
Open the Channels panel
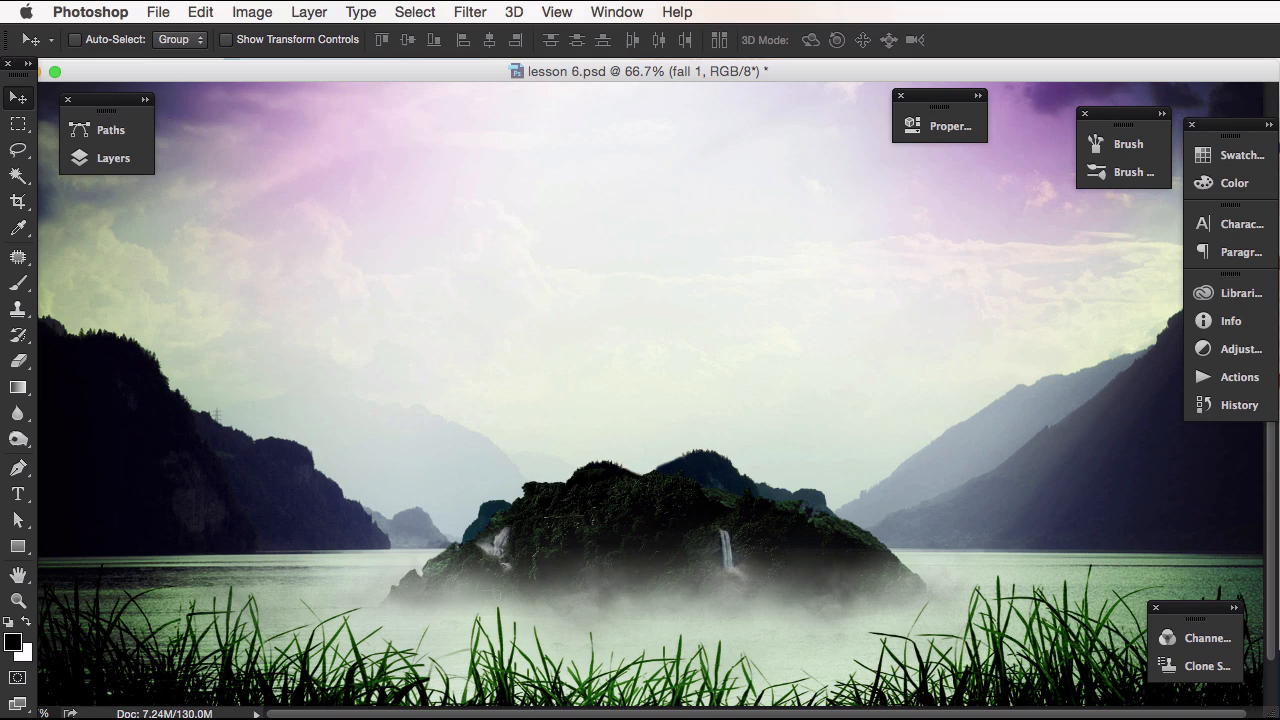pyautogui.click(x=1195, y=638)
